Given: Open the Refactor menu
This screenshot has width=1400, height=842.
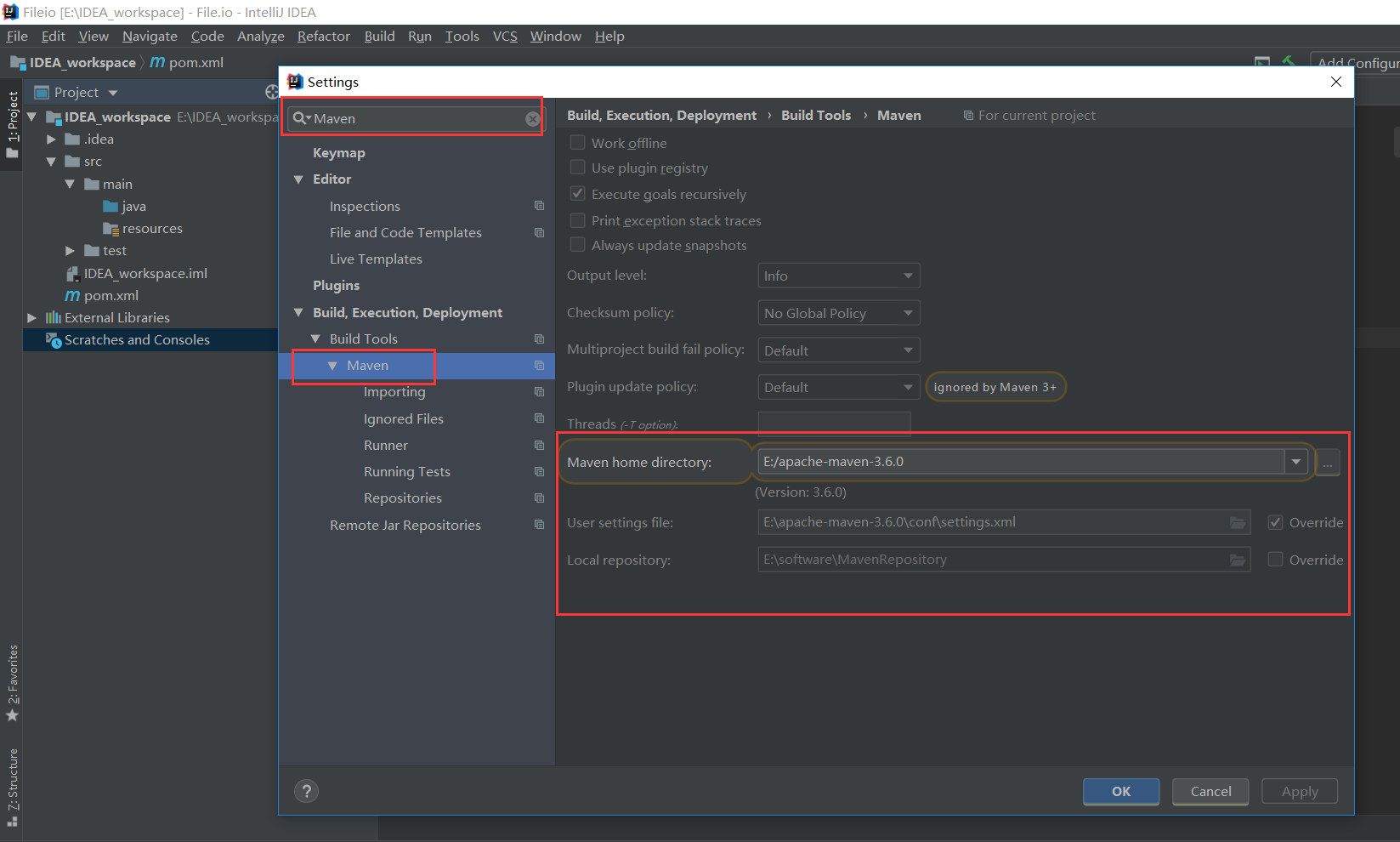Looking at the screenshot, I should pos(323,36).
